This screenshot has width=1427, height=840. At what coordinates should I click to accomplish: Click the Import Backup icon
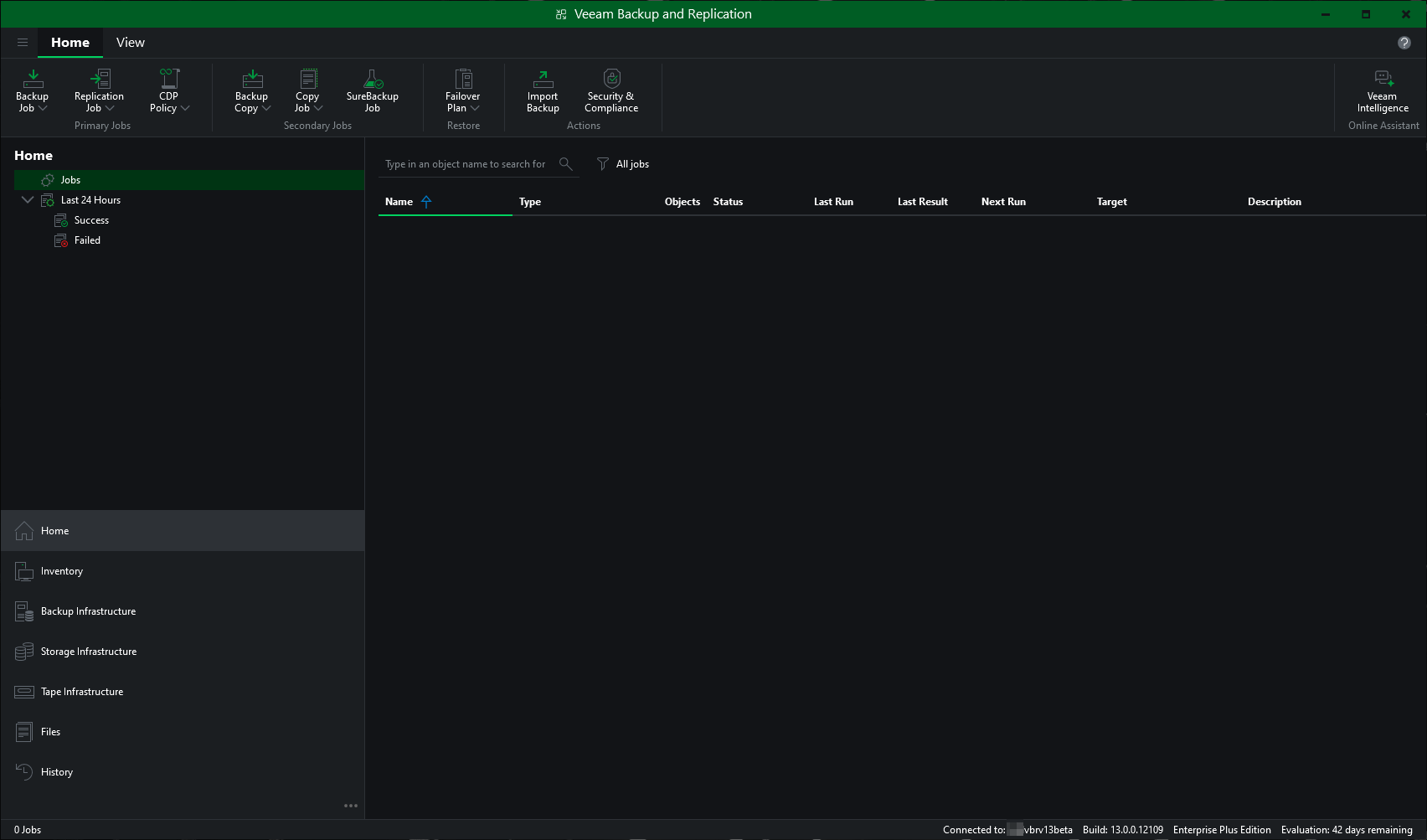coord(543,80)
